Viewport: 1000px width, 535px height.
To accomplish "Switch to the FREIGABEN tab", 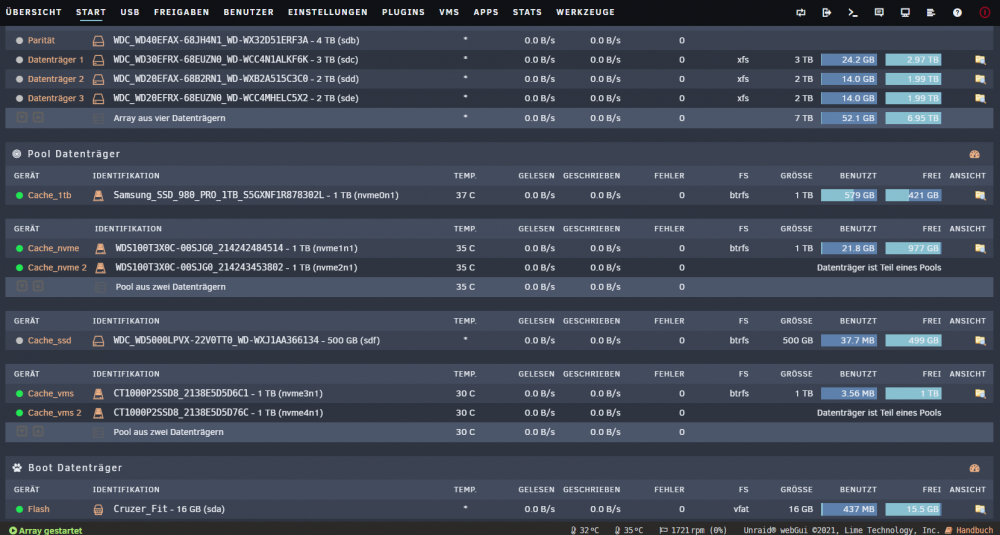I will click(182, 12).
